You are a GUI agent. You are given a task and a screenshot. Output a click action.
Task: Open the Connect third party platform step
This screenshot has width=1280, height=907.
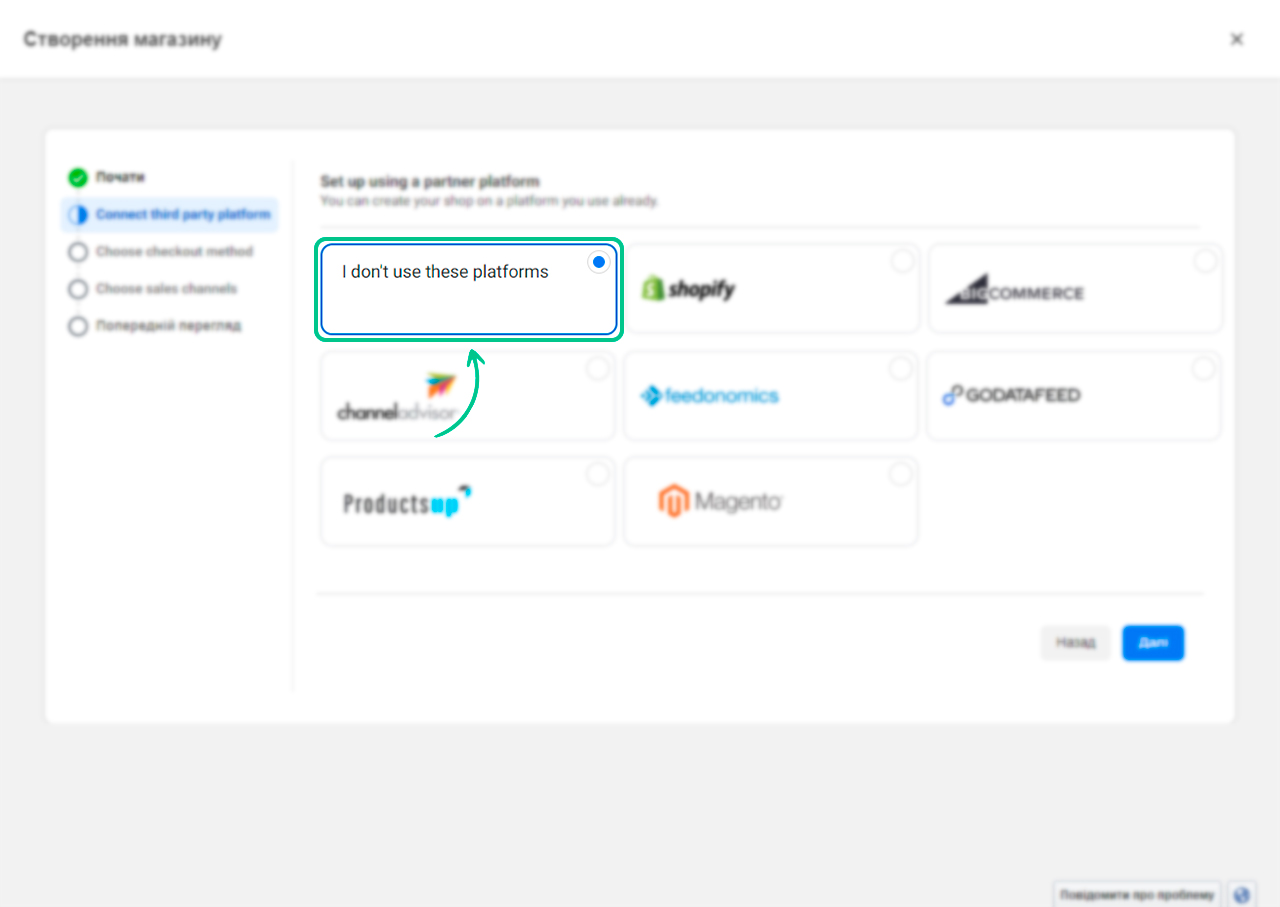click(x=170, y=215)
